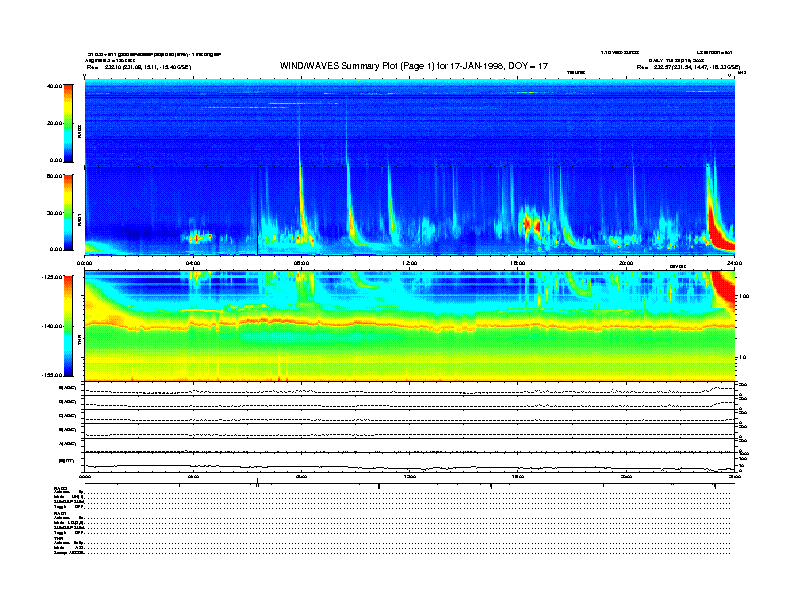The width and height of the screenshot is (792, 612).
Task: Click the vertical RAD2 axis label
Action: point(79,131)
